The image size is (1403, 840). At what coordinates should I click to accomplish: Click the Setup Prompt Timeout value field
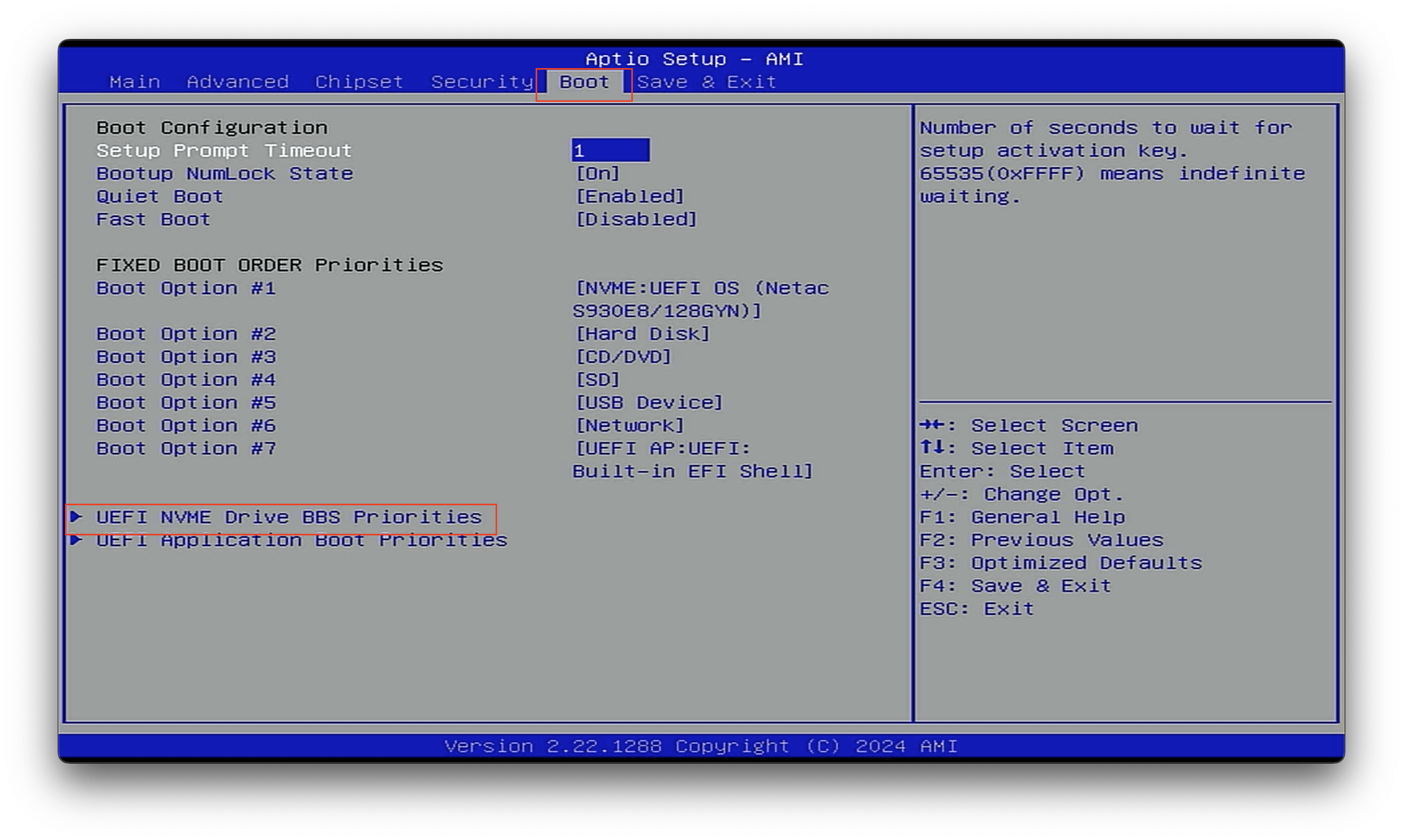pyautogui.click(x=610, y=151)
